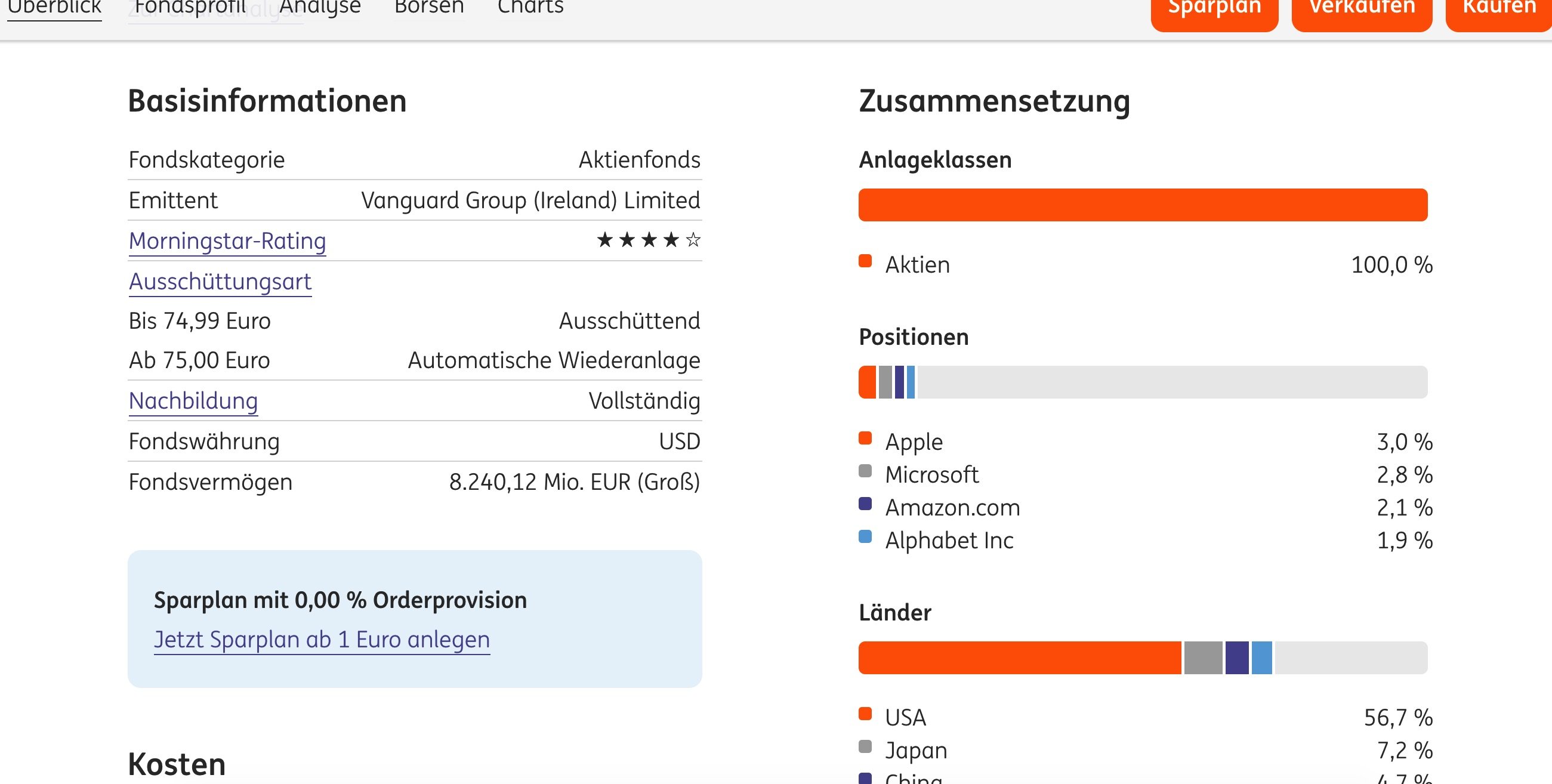This screenshot has width=1552, height=784.
Task: Open the Nachbildung info link
Action: [x=193, y=401]
